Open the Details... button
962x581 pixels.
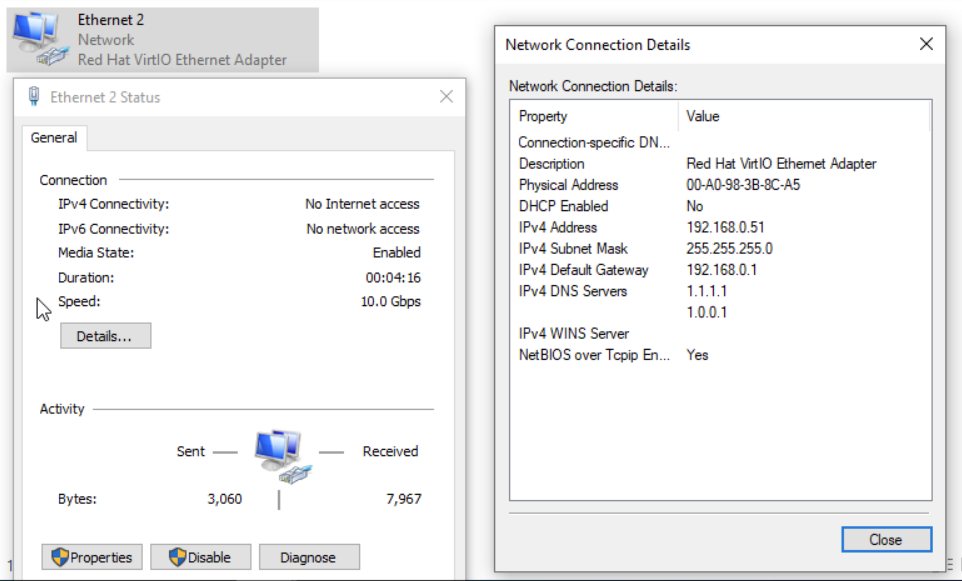point(105,336)
